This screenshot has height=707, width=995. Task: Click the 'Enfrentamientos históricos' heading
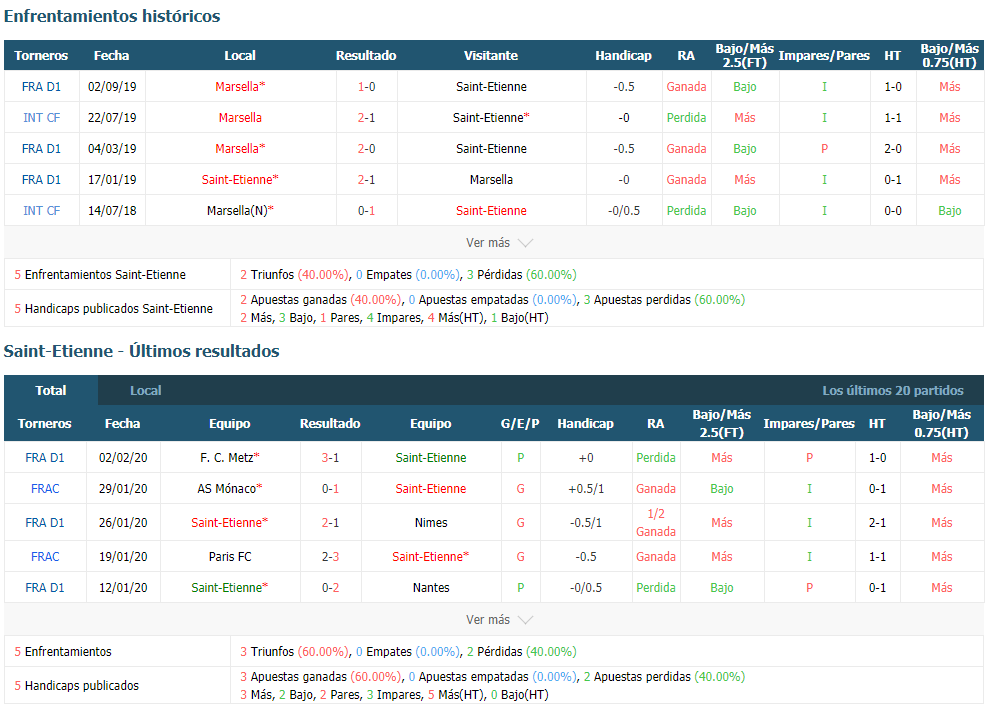(112, 17)
